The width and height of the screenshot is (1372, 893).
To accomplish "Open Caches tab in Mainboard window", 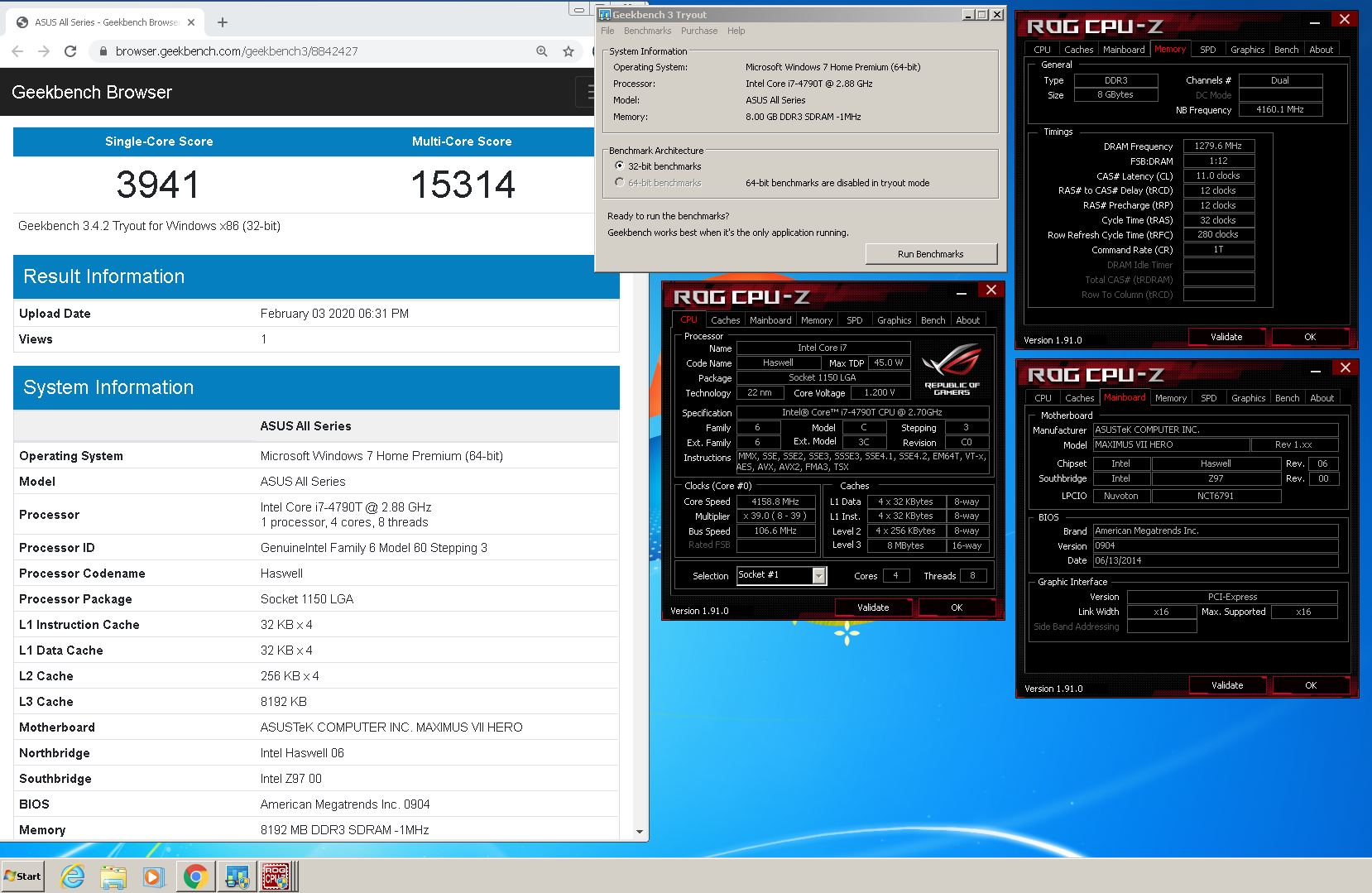I will click(x=1080, y=398).
